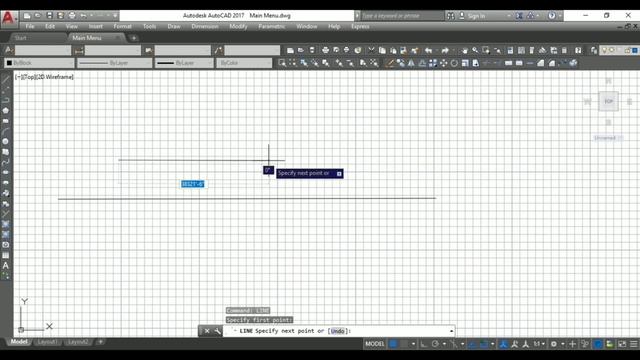
Task: Click the Copy icon in the standard toolbar
Action: pyautogui.click(x=382, y=50)
